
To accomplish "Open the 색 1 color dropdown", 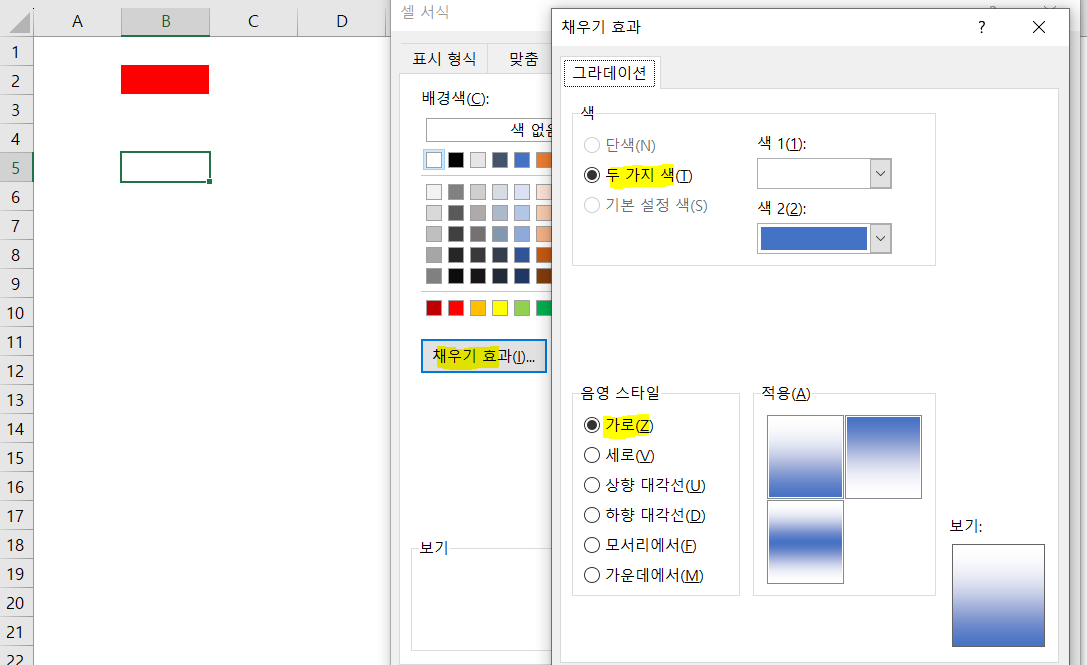I will [x=879, y=173].
